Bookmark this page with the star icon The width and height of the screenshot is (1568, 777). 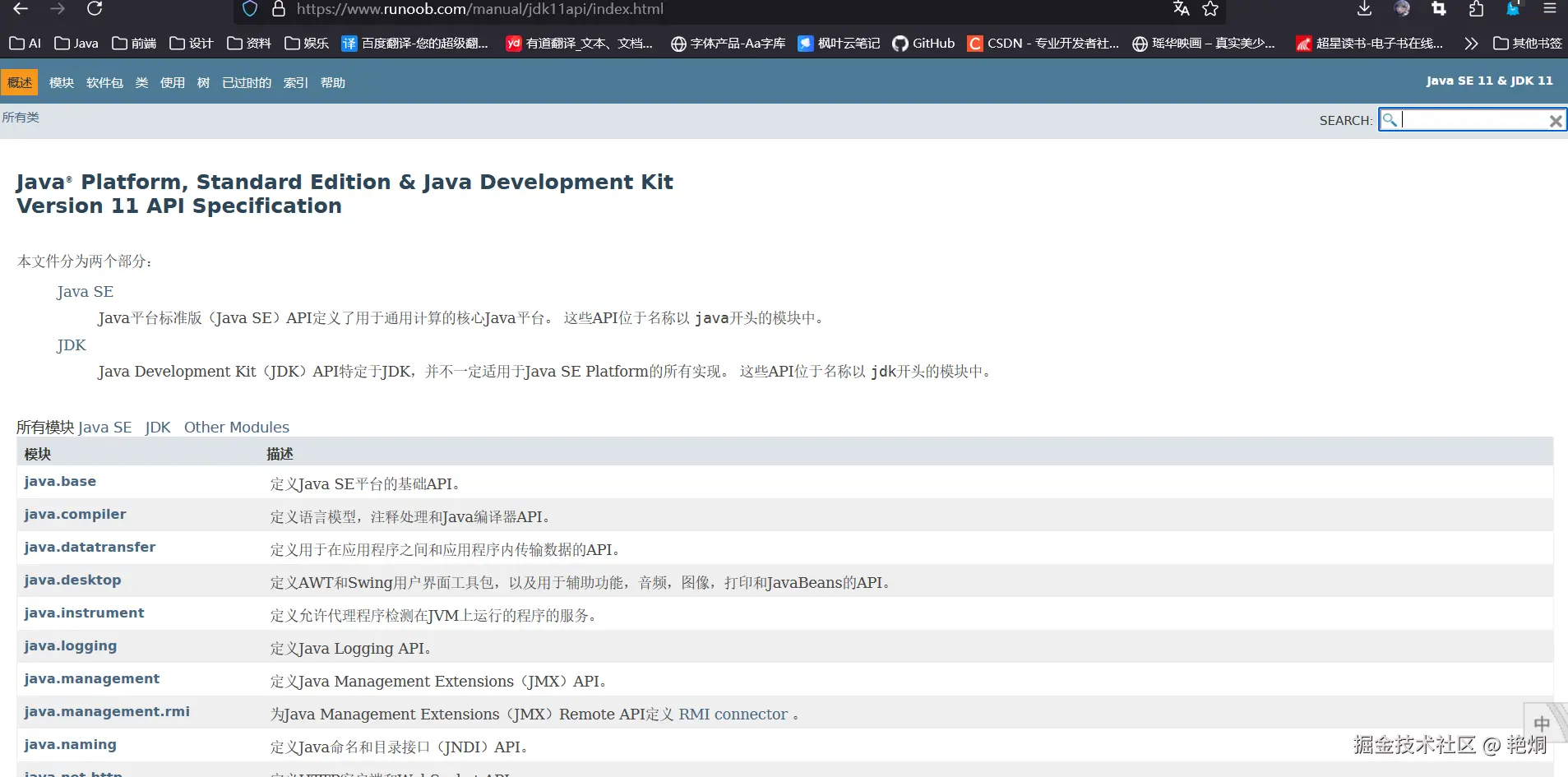(1210, 9)
